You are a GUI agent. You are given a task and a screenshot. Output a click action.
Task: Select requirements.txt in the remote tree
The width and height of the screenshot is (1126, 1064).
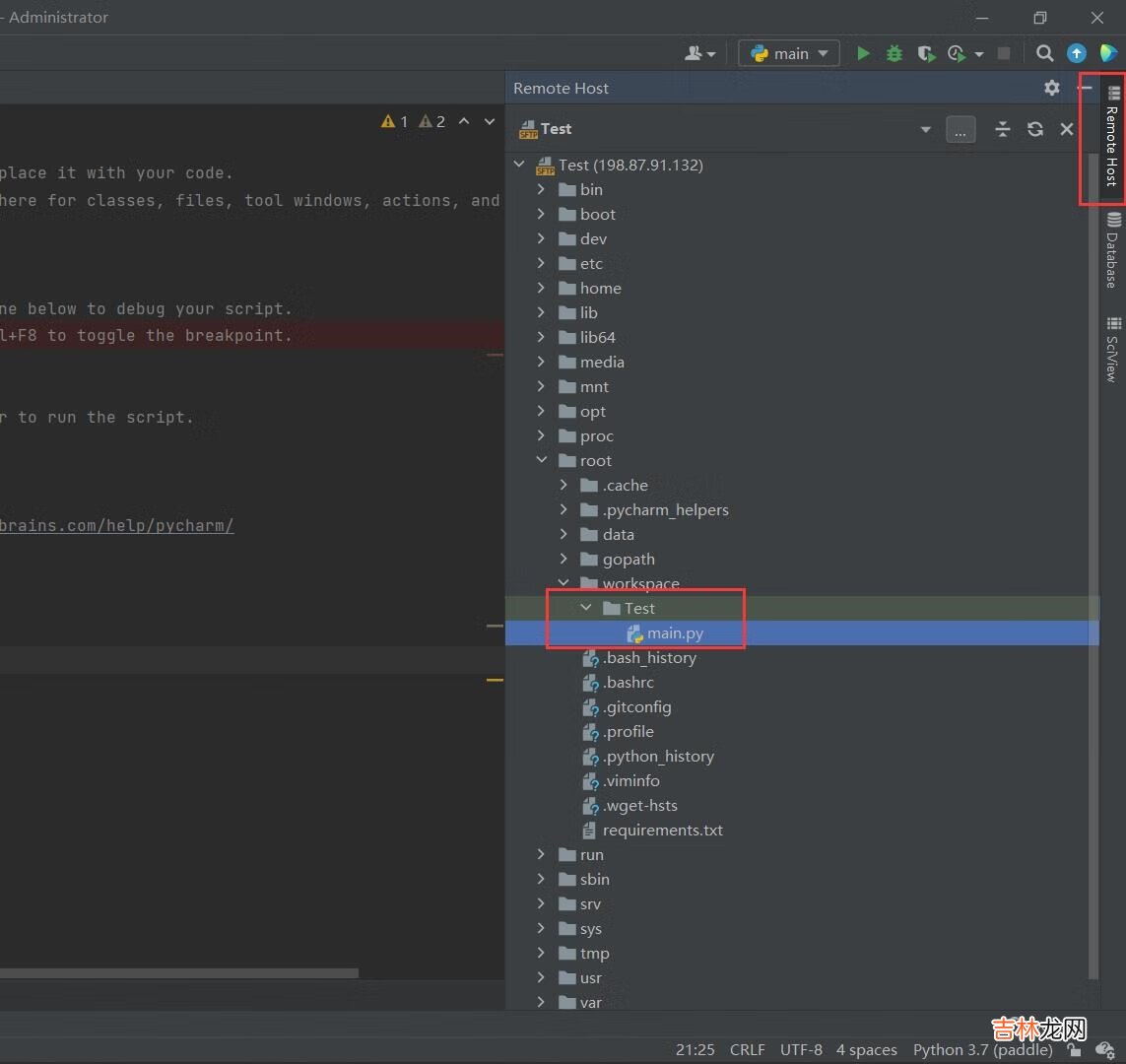click(x=662, y=830)
